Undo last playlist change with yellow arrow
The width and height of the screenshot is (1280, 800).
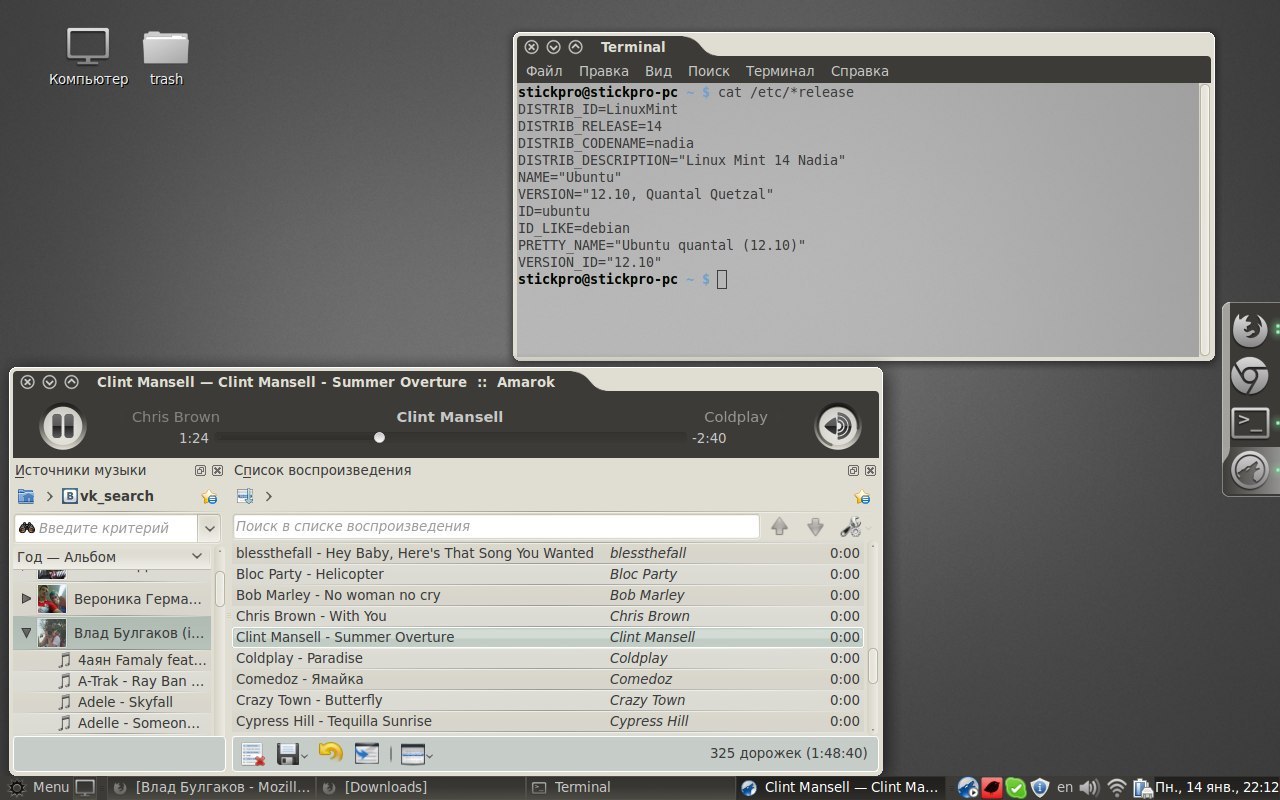(330, 752)
